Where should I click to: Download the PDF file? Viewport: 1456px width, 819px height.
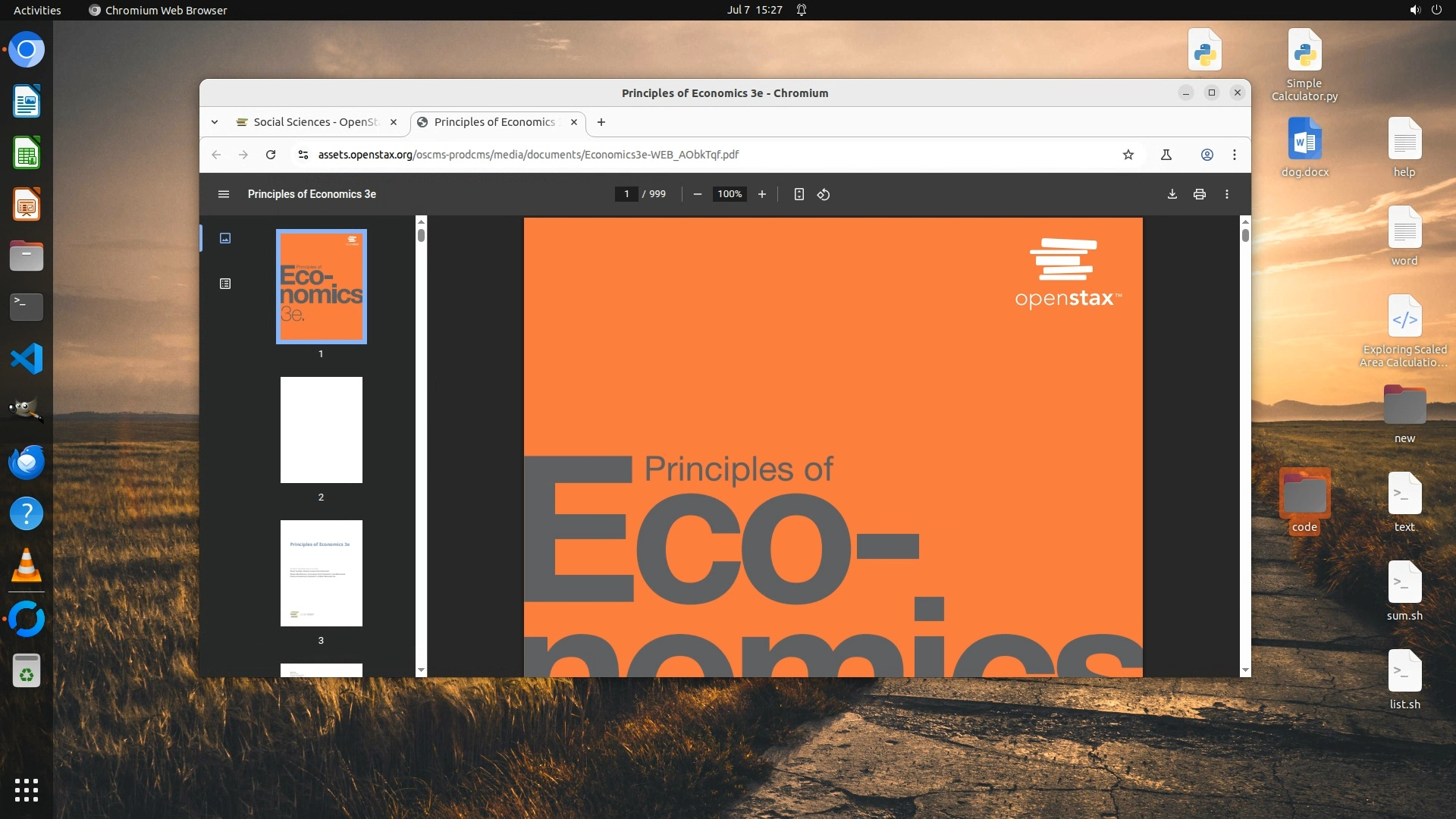pos(1172,194)
